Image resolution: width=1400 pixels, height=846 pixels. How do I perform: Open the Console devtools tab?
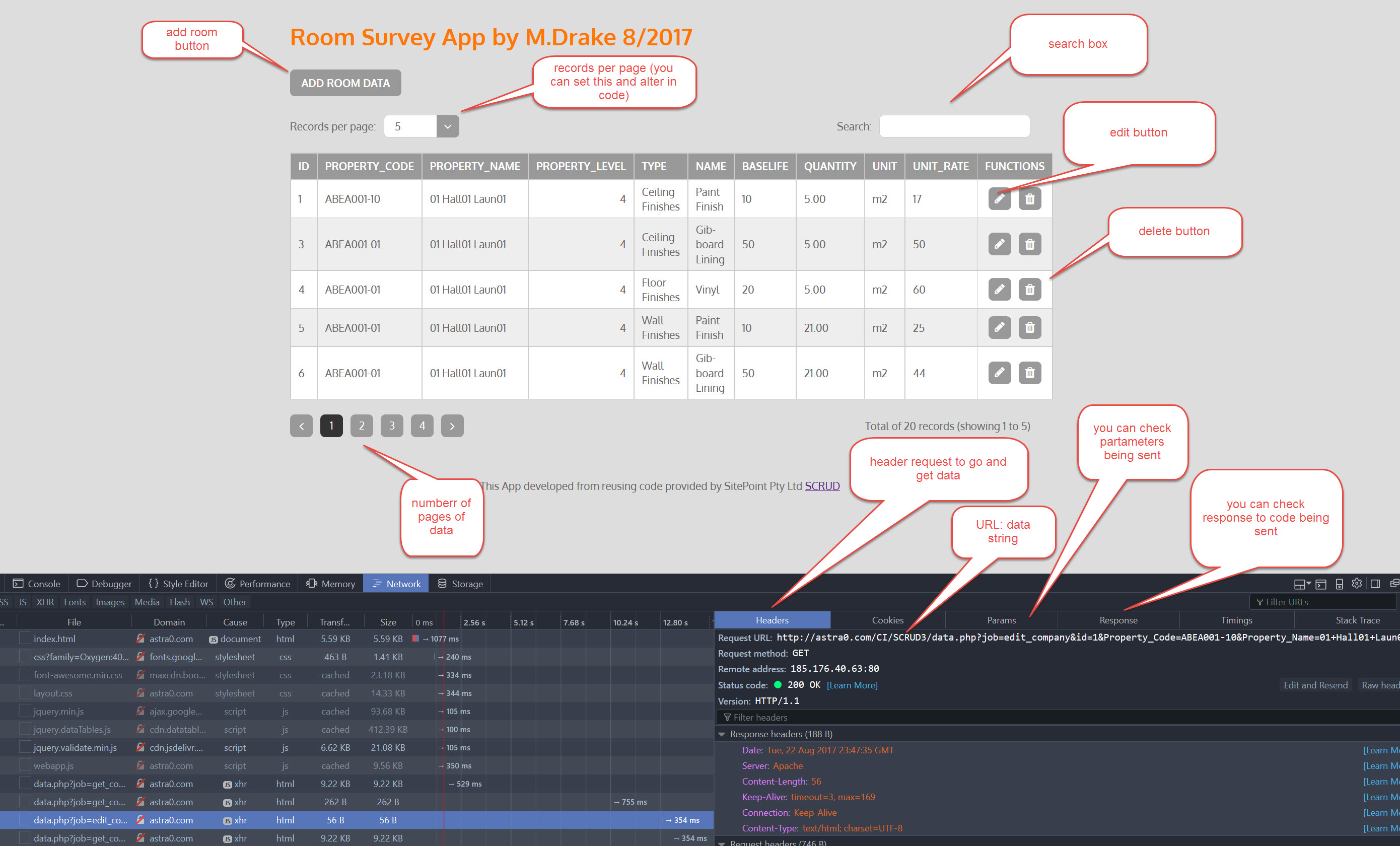click(x=36, y=584)
